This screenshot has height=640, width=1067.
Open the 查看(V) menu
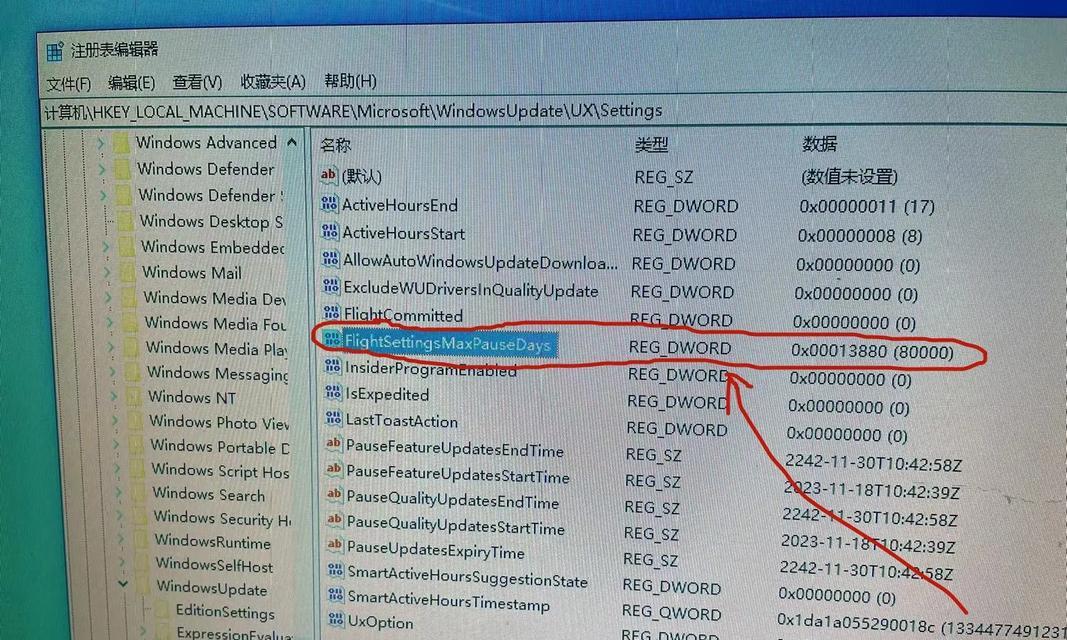(197, 82)
